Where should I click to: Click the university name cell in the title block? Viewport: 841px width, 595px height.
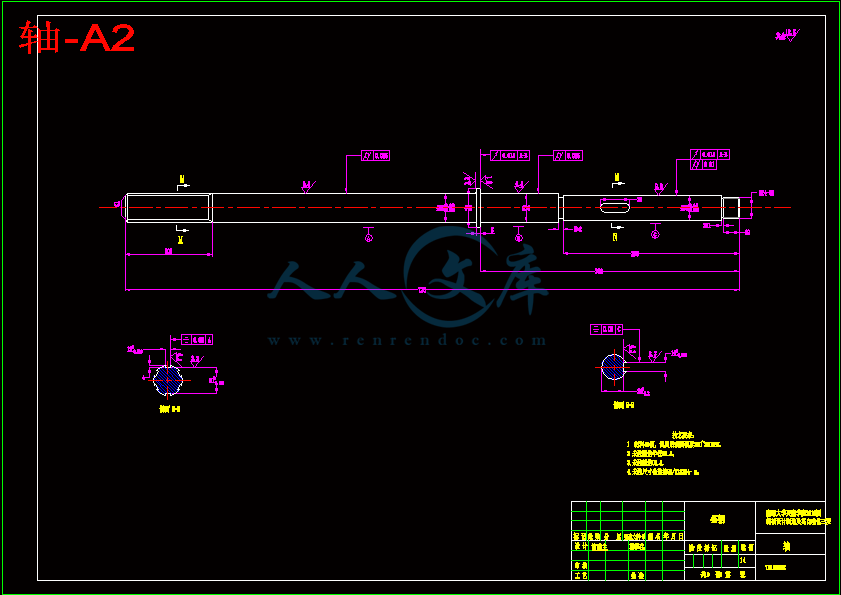pos(791,518)
